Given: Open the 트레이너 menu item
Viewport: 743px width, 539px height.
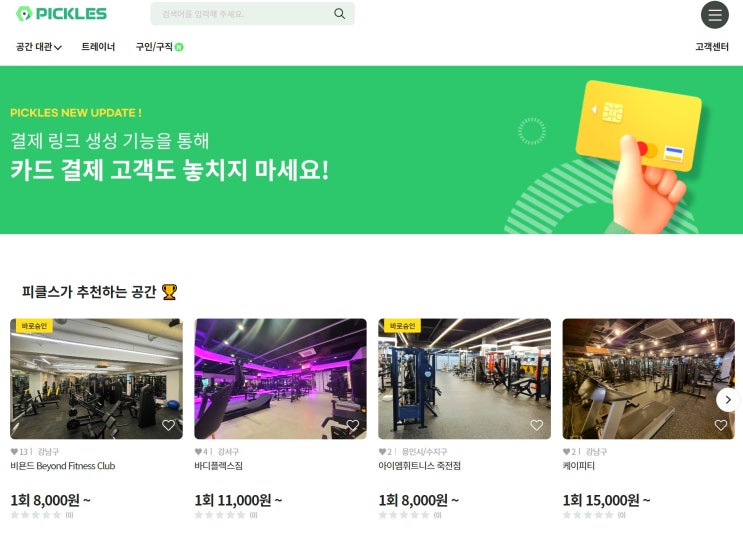Looking at the screenshot, I should [98, 47].
